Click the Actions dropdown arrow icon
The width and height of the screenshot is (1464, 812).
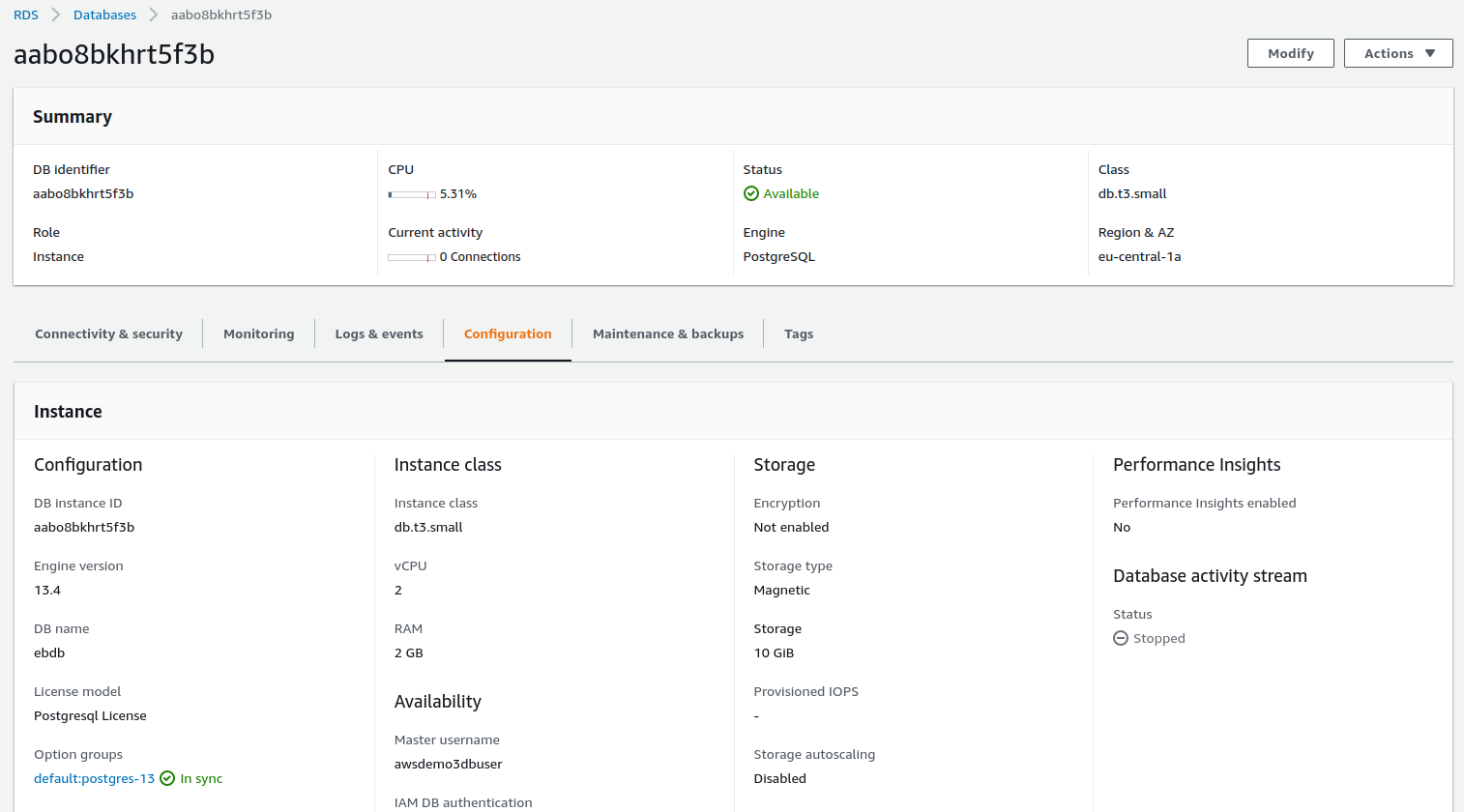coord(1430,53)
